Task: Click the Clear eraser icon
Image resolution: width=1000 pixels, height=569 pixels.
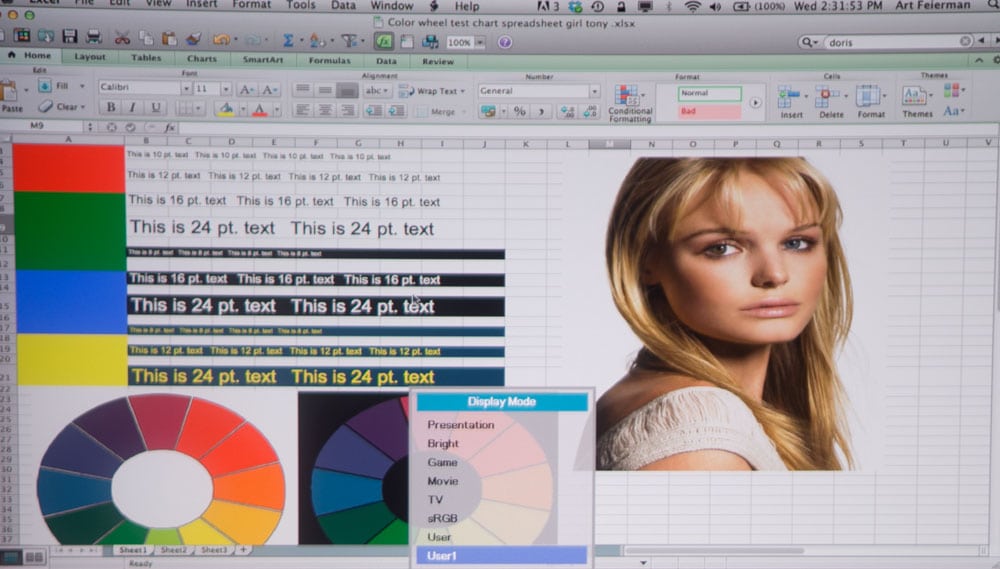Action: click(x=46, y=106)
